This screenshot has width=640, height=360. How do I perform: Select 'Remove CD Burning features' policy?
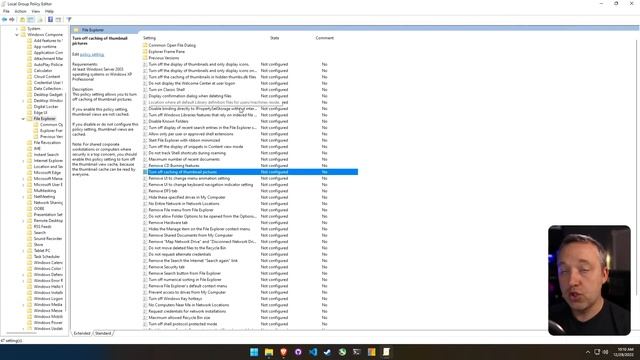[174, 166]
